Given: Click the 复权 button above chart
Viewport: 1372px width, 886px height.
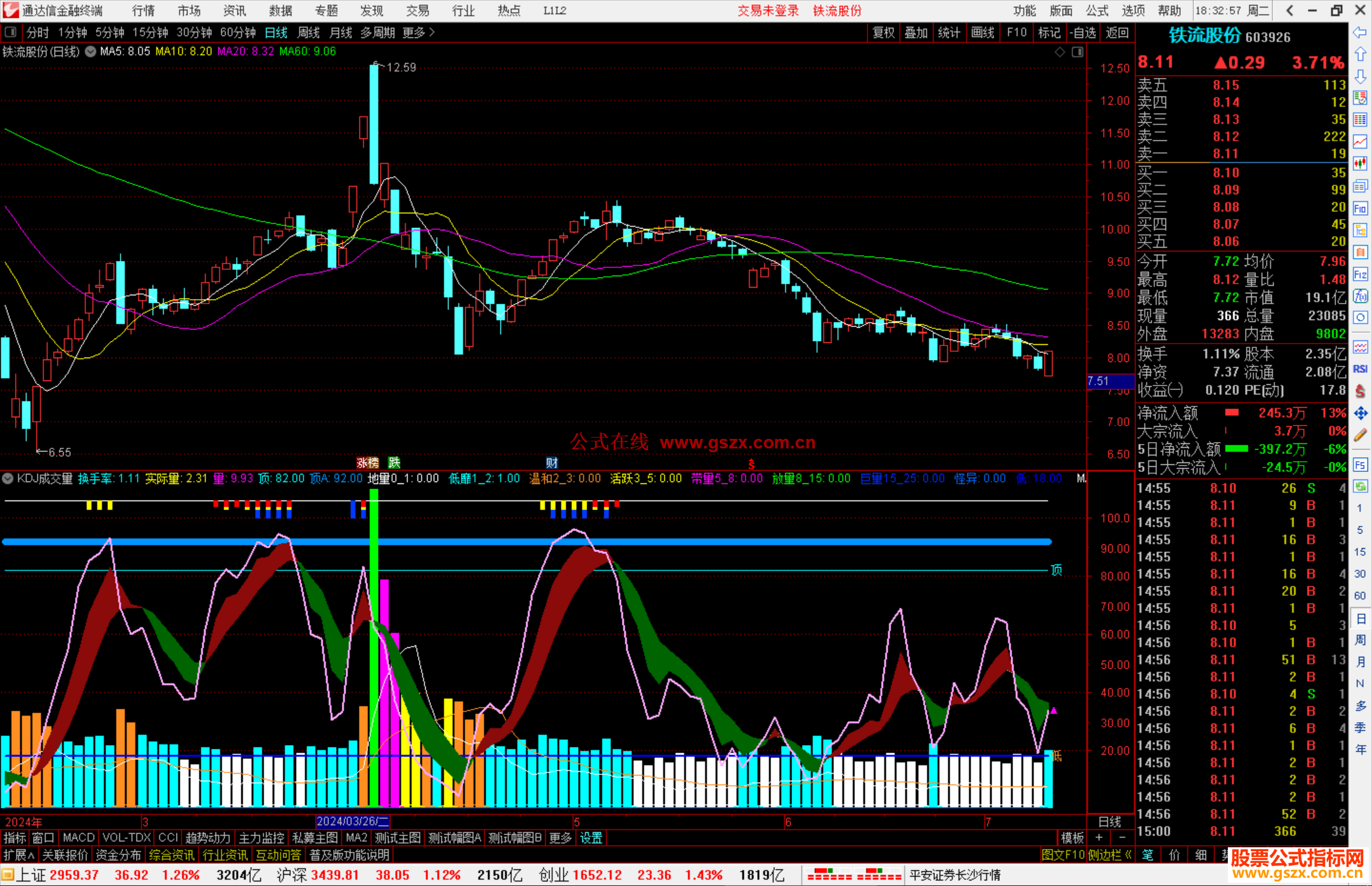Looking at the screenshot, I should [x=883, y=32].
